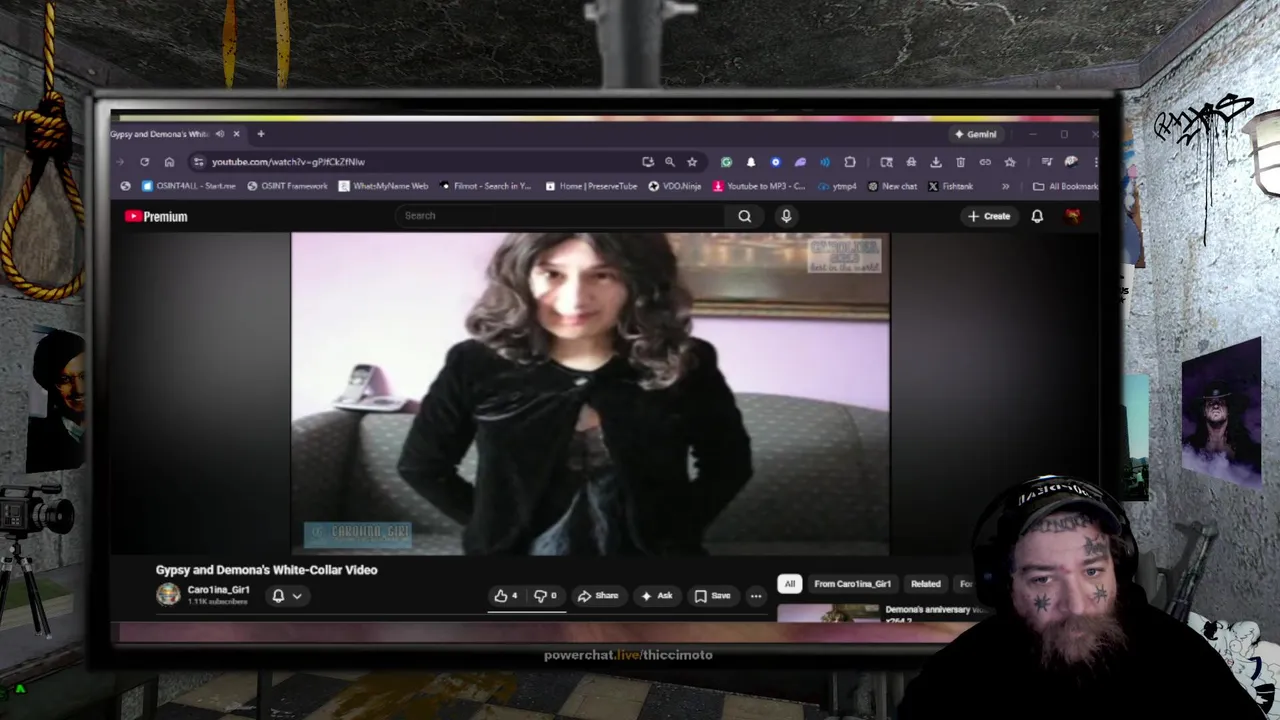The image size is (1280, 720).
Task: Open the downloads icon in toolbar
Action: pos(936,162)
